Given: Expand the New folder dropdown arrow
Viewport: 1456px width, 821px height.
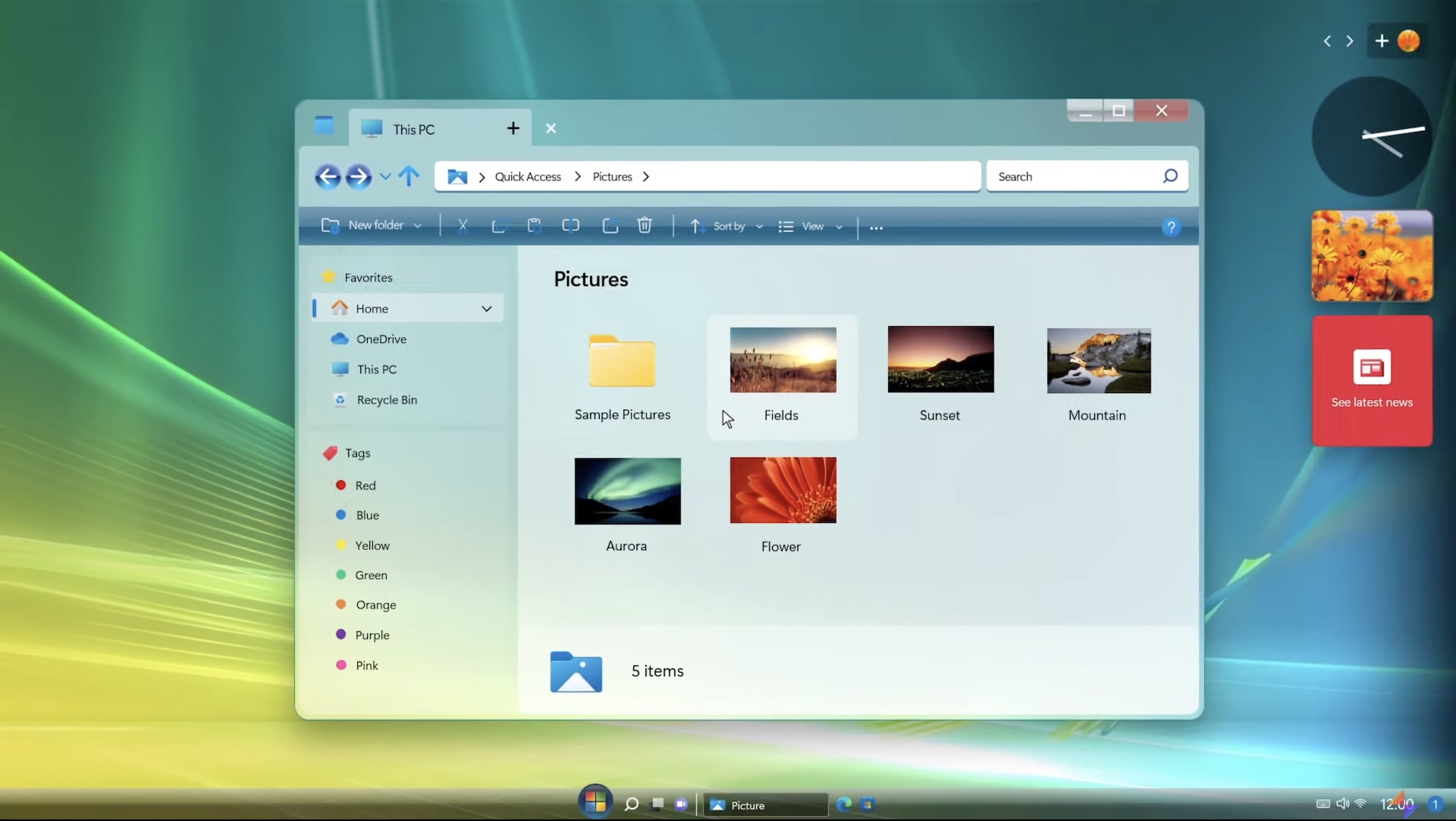Looking at the screenshot, I should [419, 226].
